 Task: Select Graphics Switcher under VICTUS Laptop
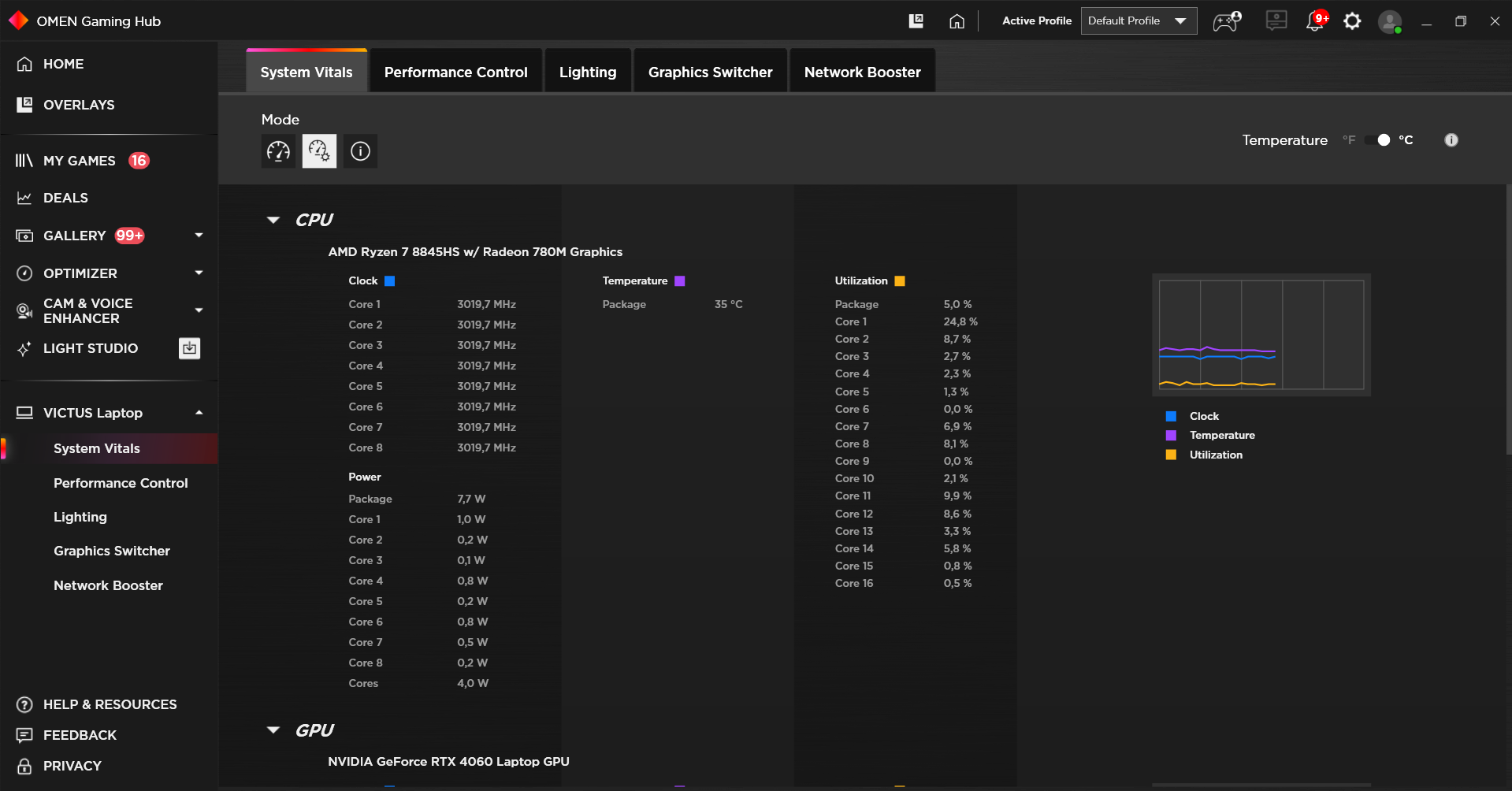point(112,551)
